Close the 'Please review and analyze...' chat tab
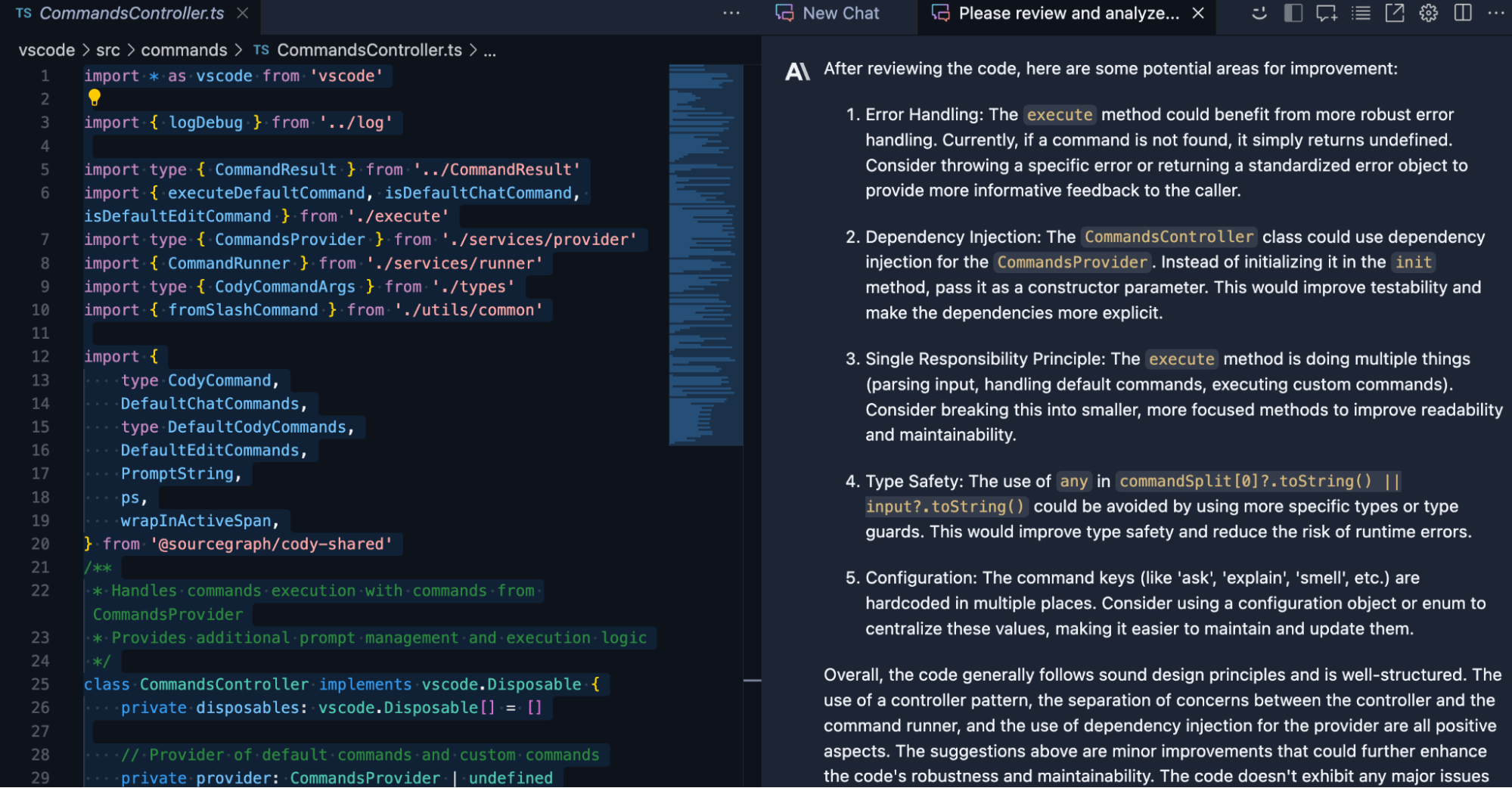Screen dimensions: 1512x788 click(1198, 14)
